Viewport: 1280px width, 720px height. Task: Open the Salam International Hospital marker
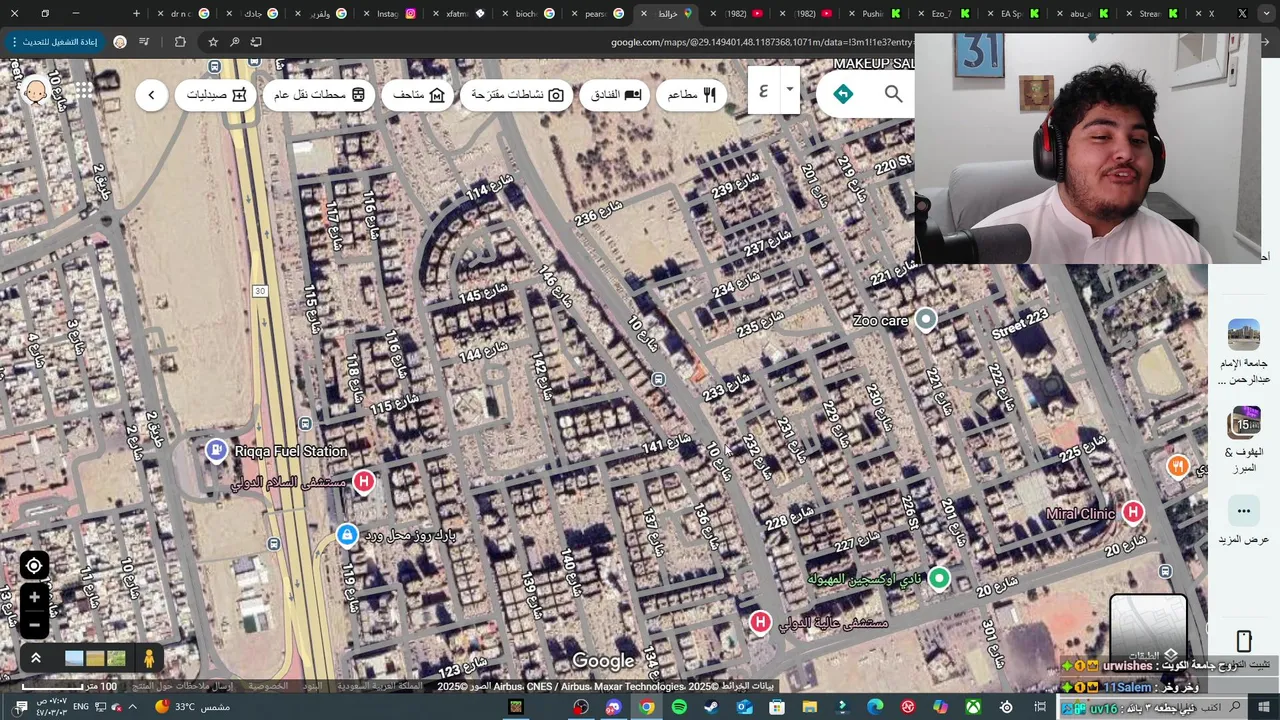[364, 482]
